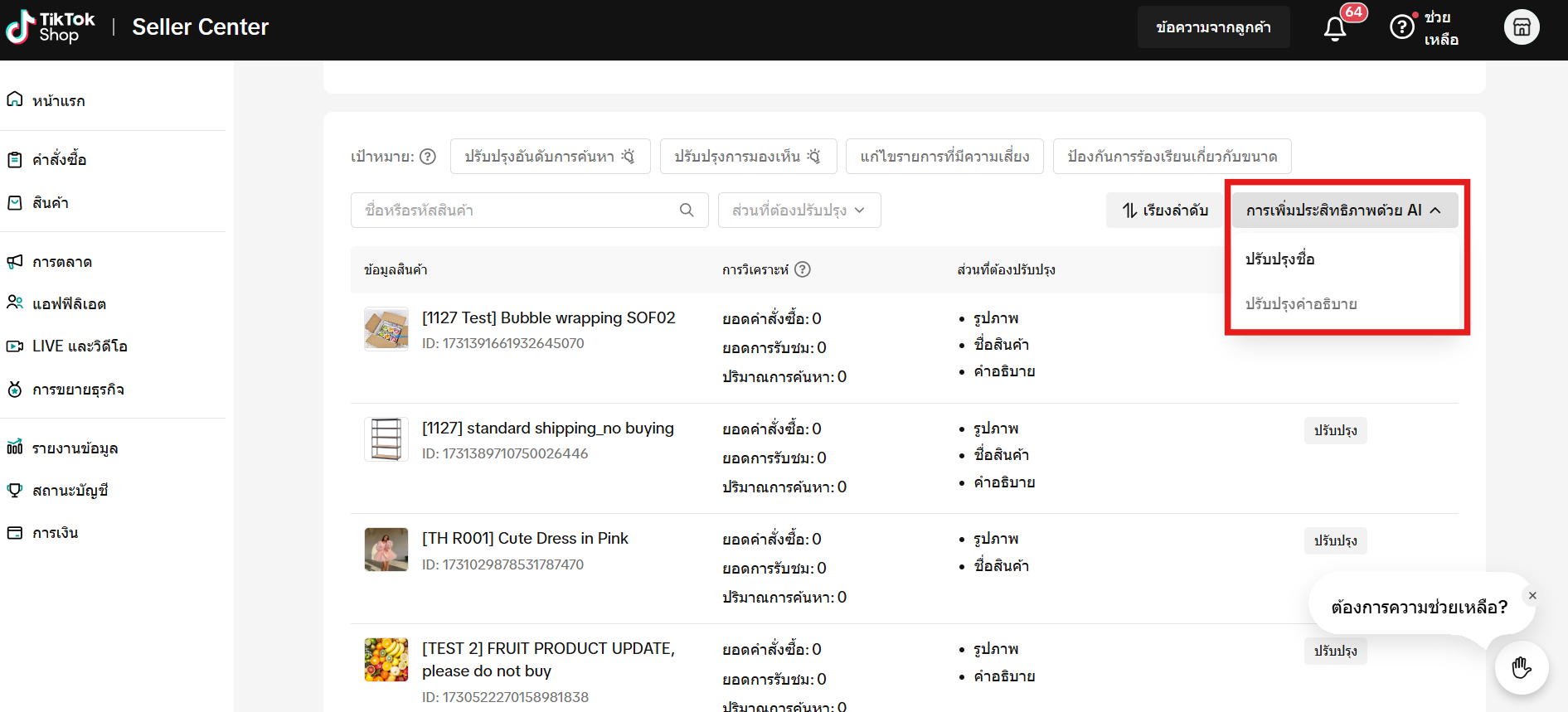Select the แก้ไขรายการที่มีความเสี่ยง goal filter
This screenshot has height=712, width=1568.
[x=944, y=157]
